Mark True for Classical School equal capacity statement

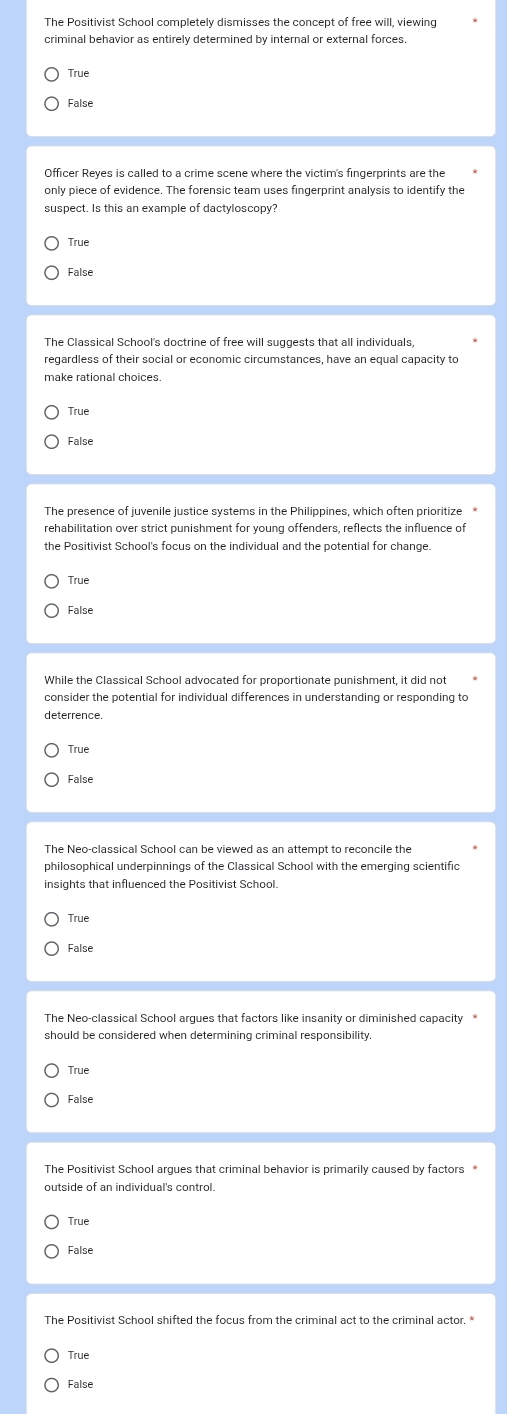pyautogui.click(x=52, y=412)
